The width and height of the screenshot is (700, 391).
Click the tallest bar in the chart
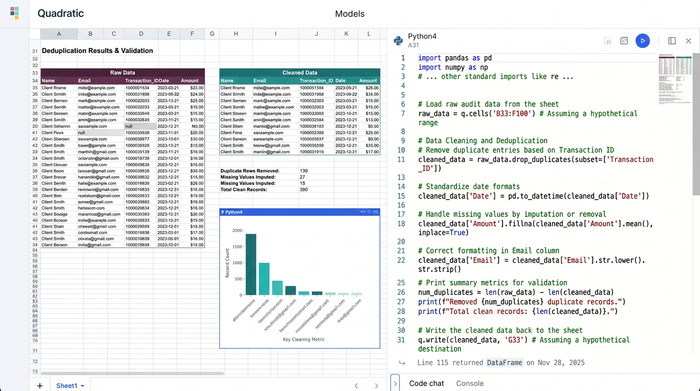point(251,264)
